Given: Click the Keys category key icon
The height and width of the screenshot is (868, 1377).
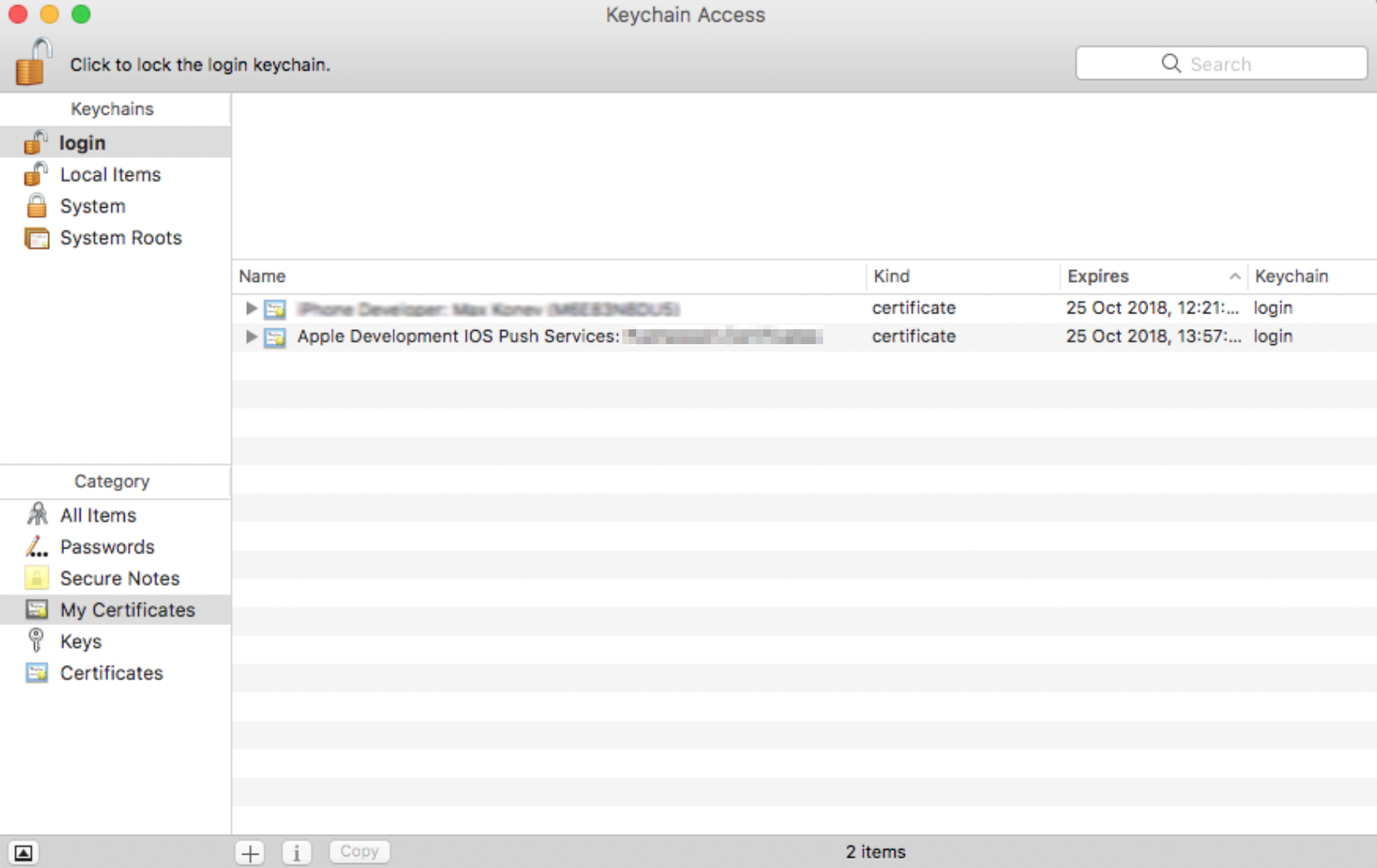Looking at the screenshot, I should coord(36,640).
